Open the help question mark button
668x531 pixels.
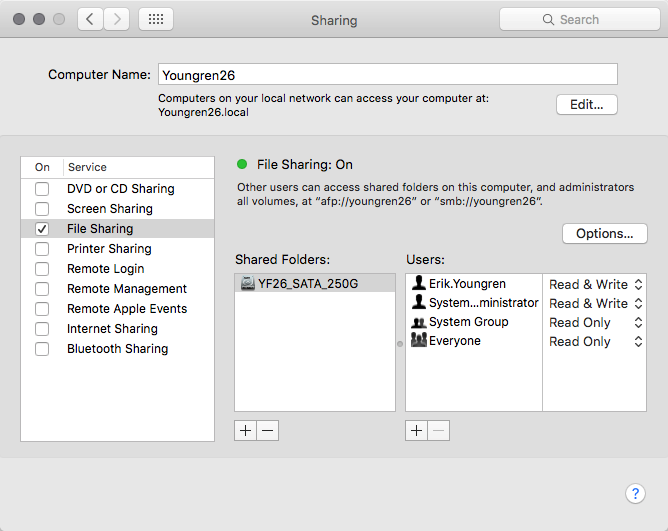[635, 493]
